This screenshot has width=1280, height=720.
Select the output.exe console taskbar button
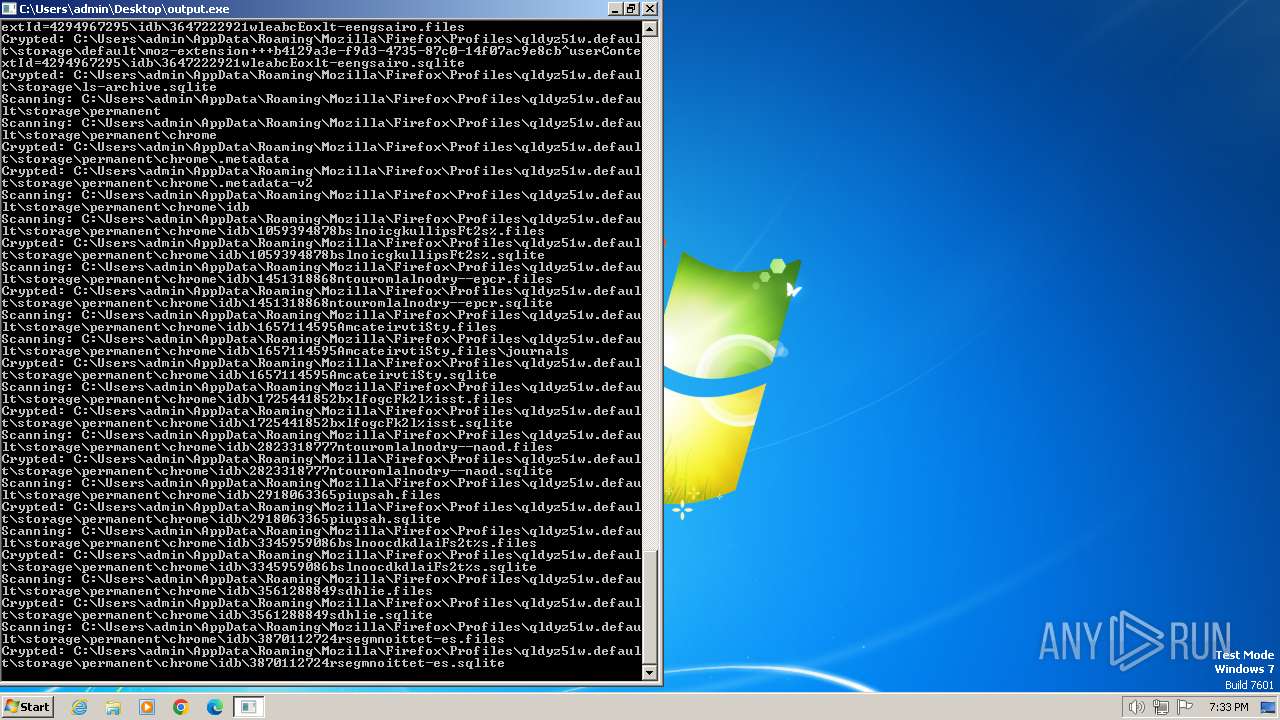click(249, 707)
